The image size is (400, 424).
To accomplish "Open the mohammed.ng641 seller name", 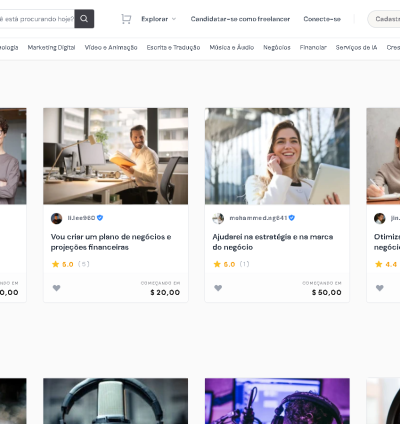I will coord(258,218).
